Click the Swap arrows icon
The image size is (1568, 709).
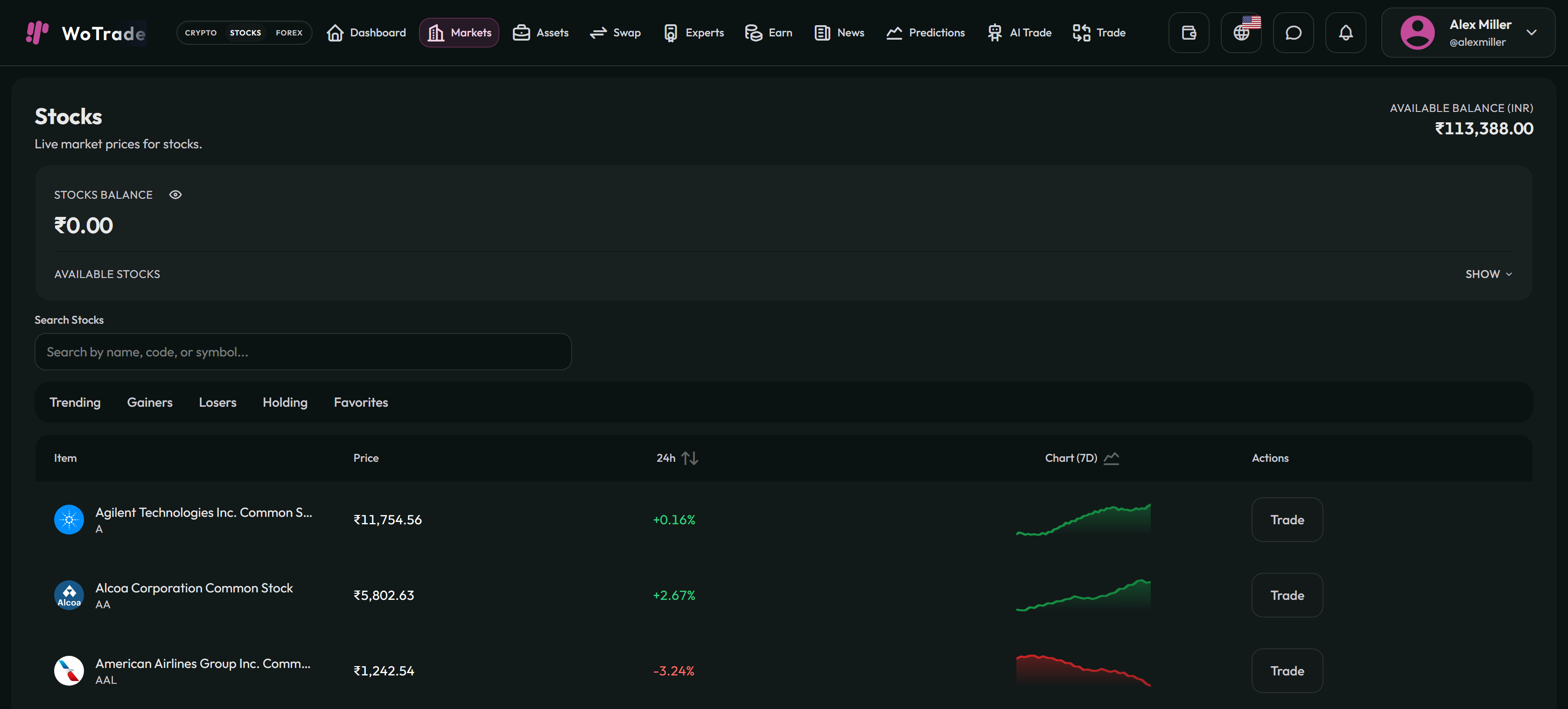[598, 33]
